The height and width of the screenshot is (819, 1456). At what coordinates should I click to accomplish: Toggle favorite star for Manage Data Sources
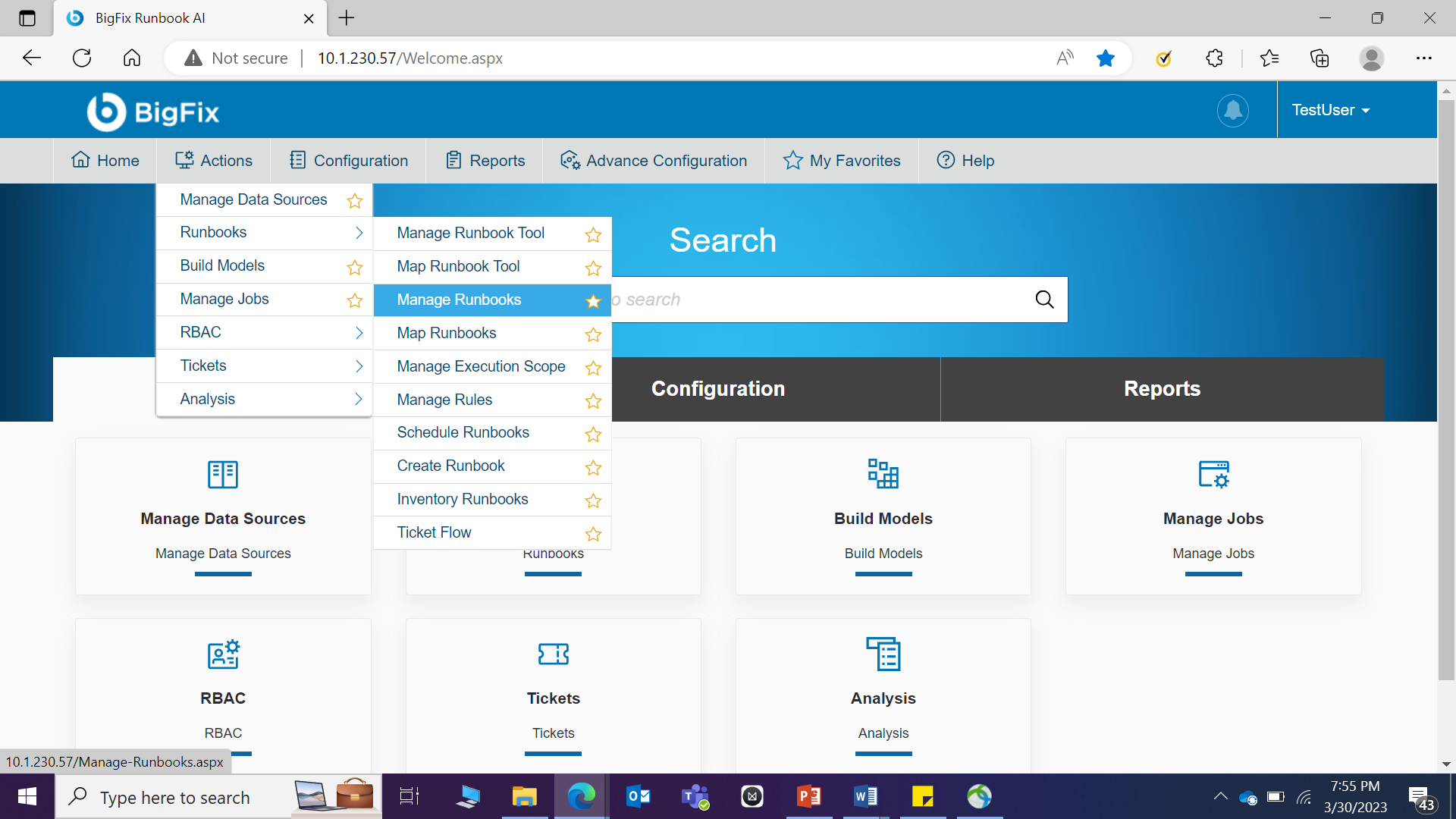(x=354, y=201)
